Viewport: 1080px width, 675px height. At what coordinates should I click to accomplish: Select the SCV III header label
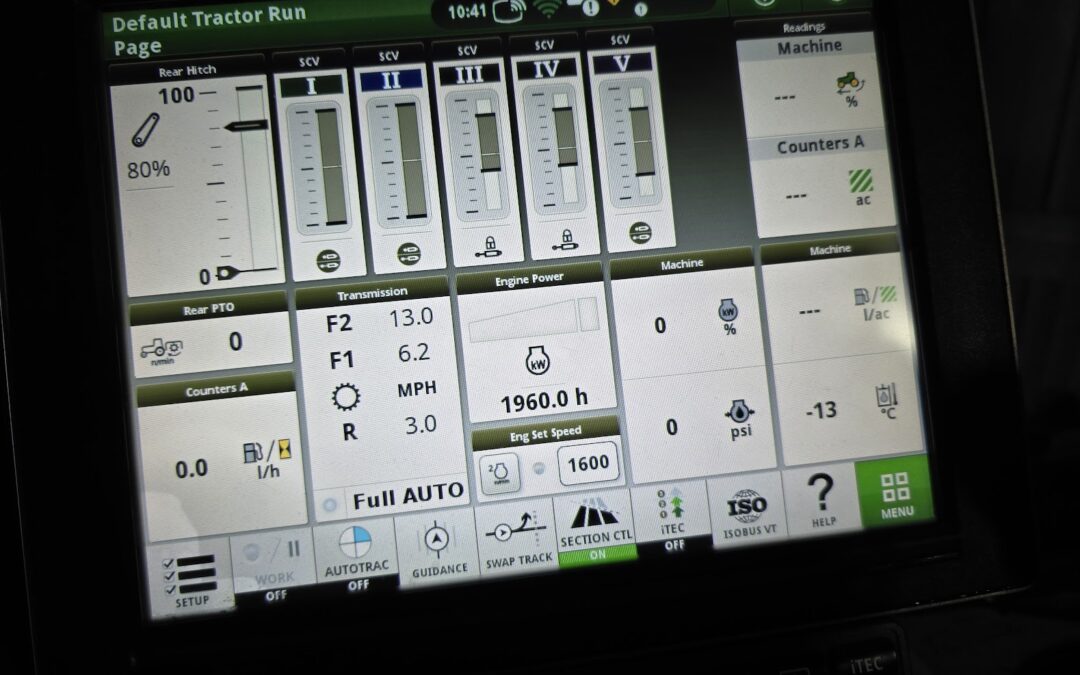pos(469,74)
